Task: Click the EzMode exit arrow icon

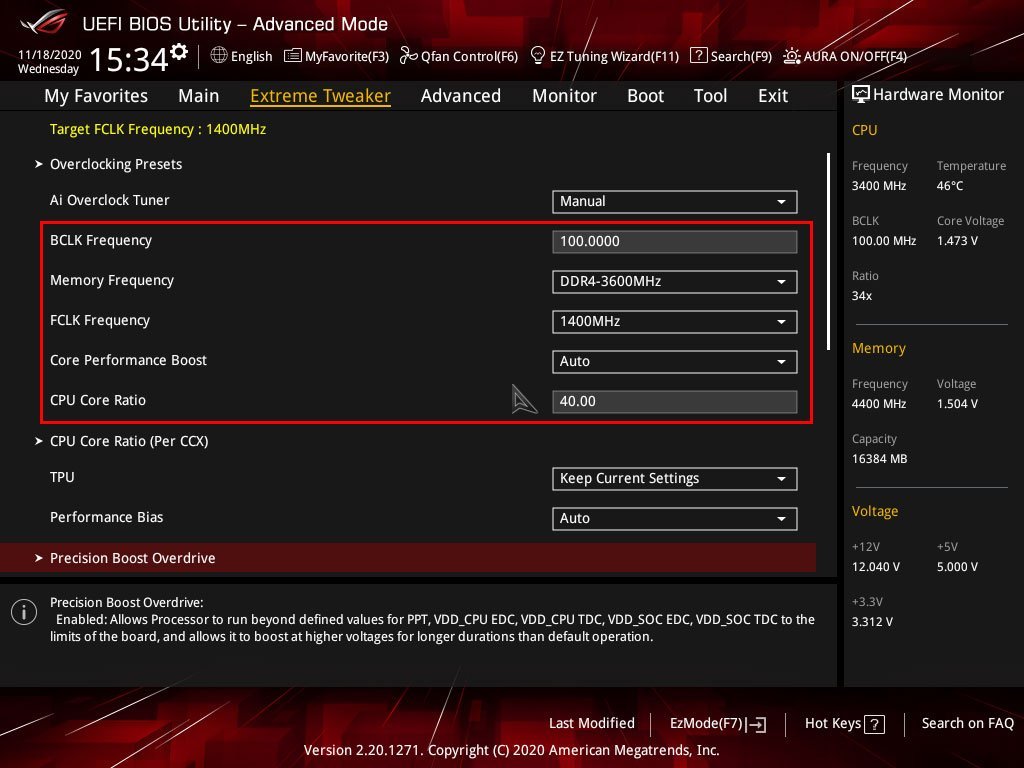Action: click(x=756, y=724)
